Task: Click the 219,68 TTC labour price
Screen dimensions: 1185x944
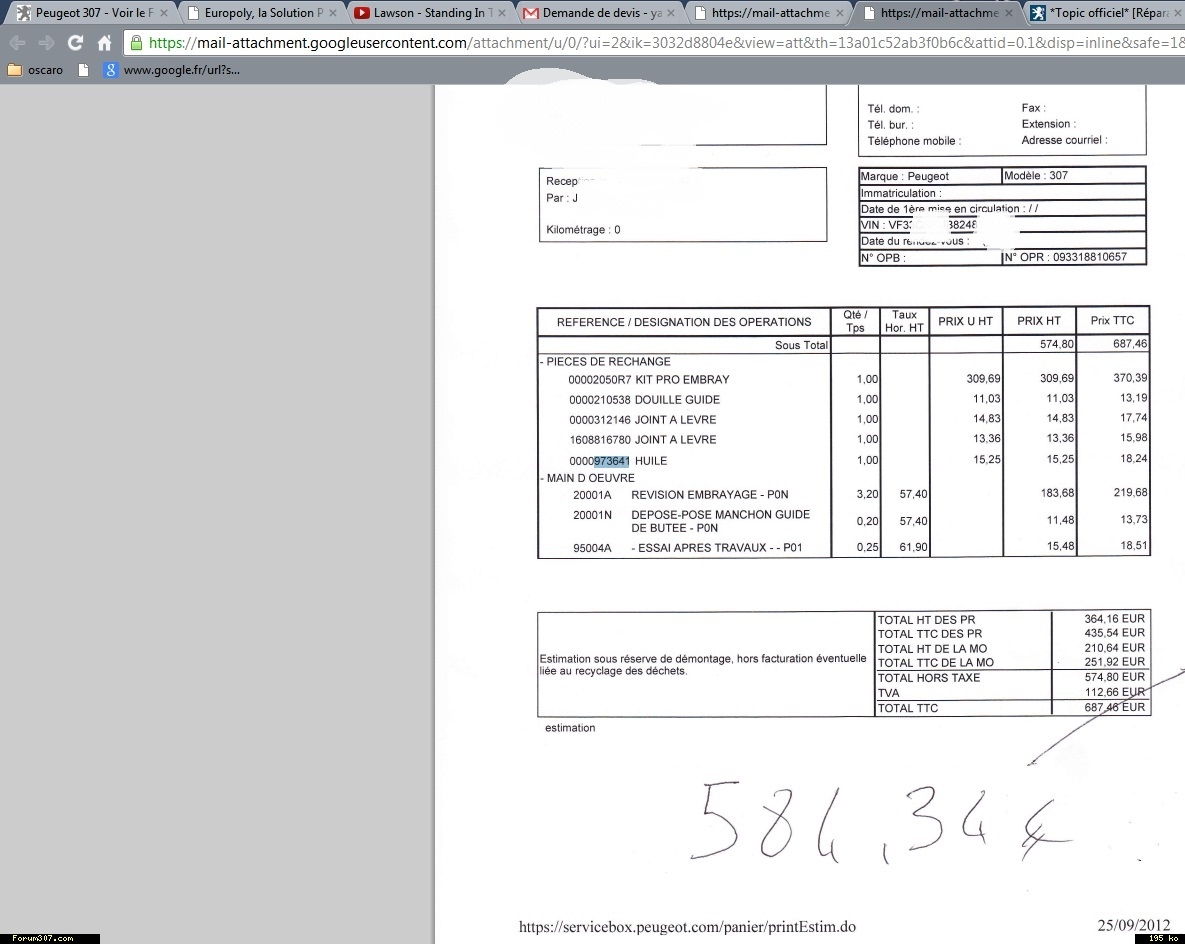Action: point(1131,492)
